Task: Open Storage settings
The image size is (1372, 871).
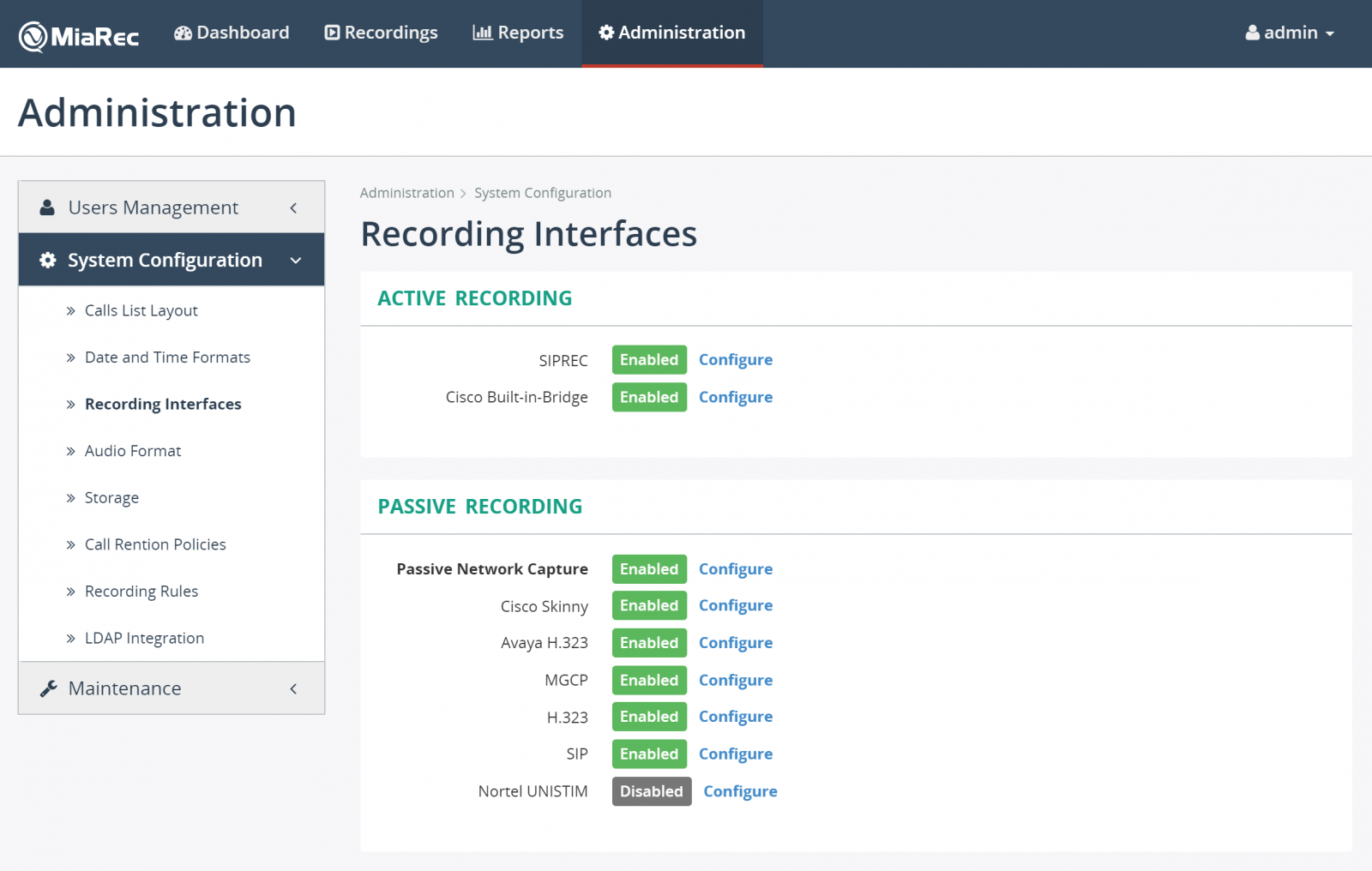Action: click(x=111, y=498)
